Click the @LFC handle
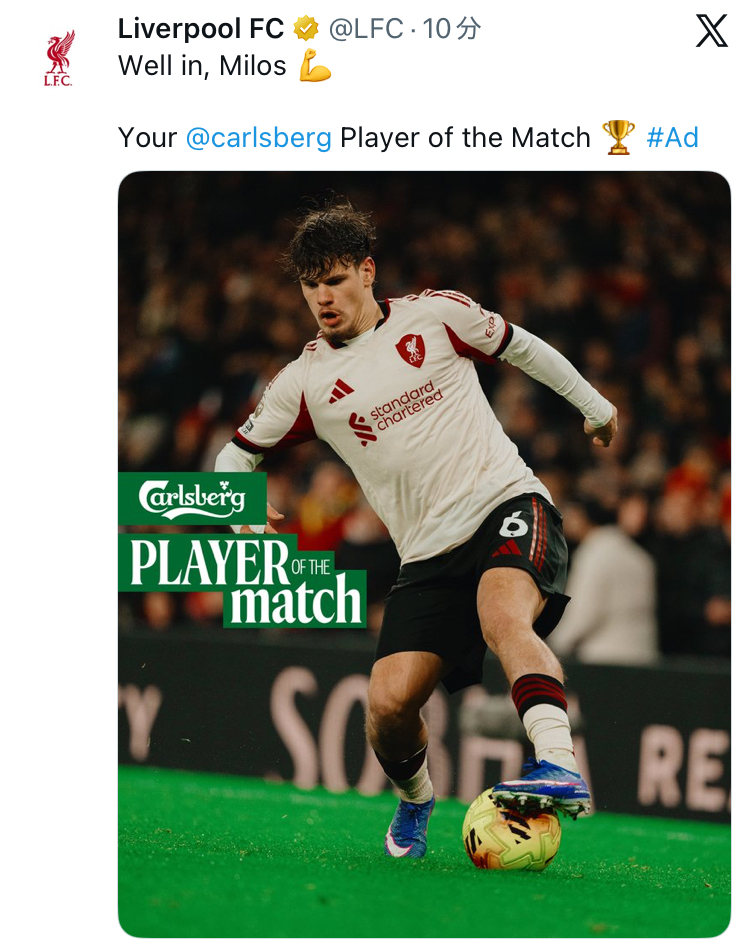This screenshot has width=750, height=942. (x=365, y=30)
